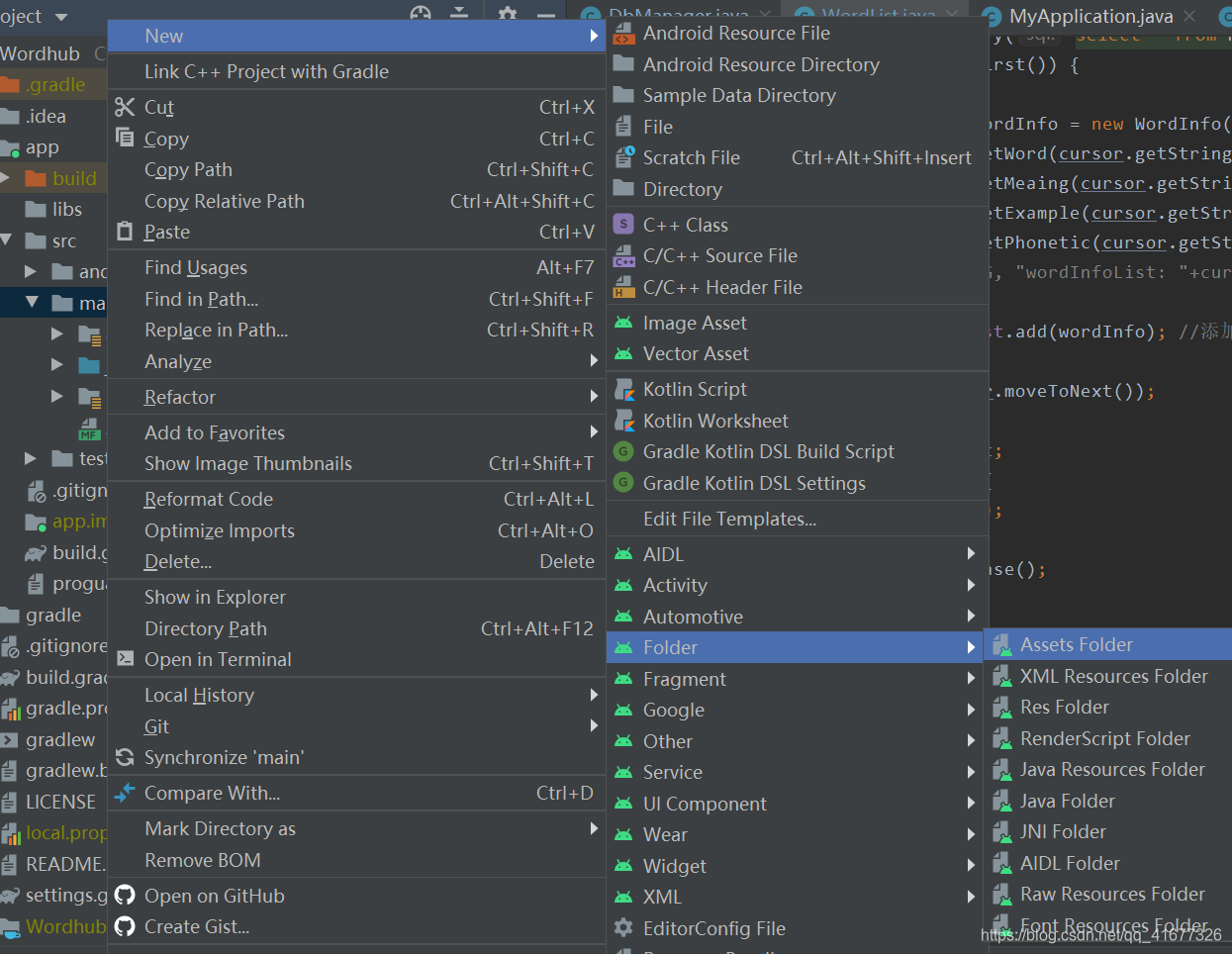Image resolution: width=1232 pixels, height=954 pixels.
Task: Click the project panel settings gear icon
Action: 508,15
